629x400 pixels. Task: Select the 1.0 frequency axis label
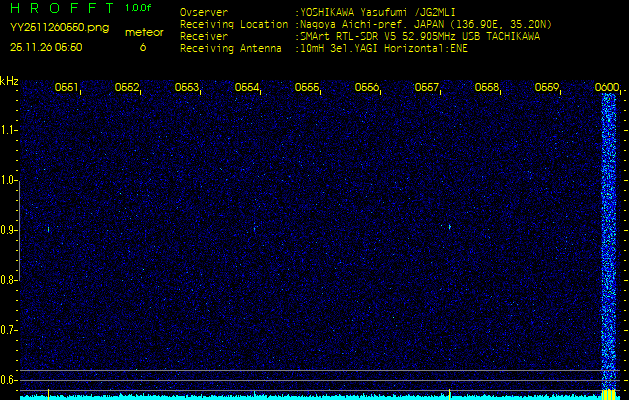click(9, 180)
